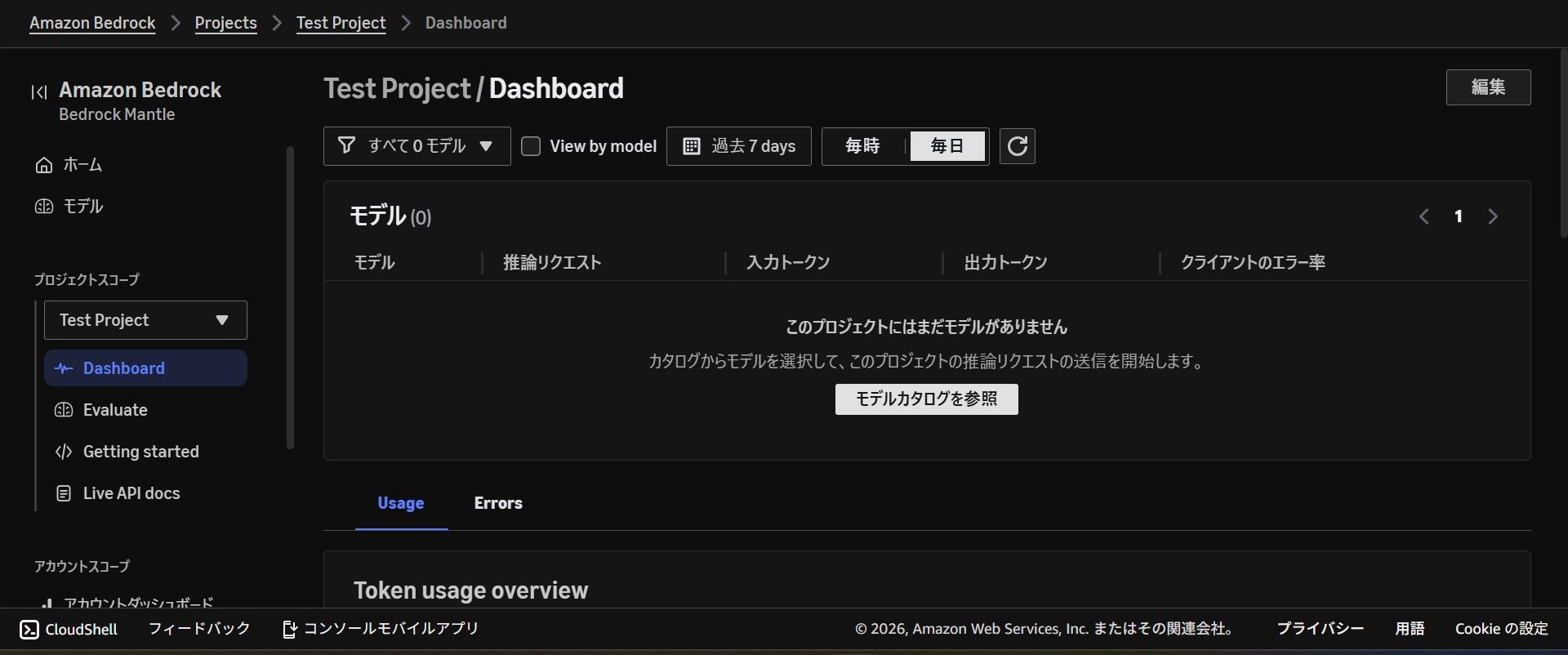Open the 過去 7 days date range picker

point(739,146)
